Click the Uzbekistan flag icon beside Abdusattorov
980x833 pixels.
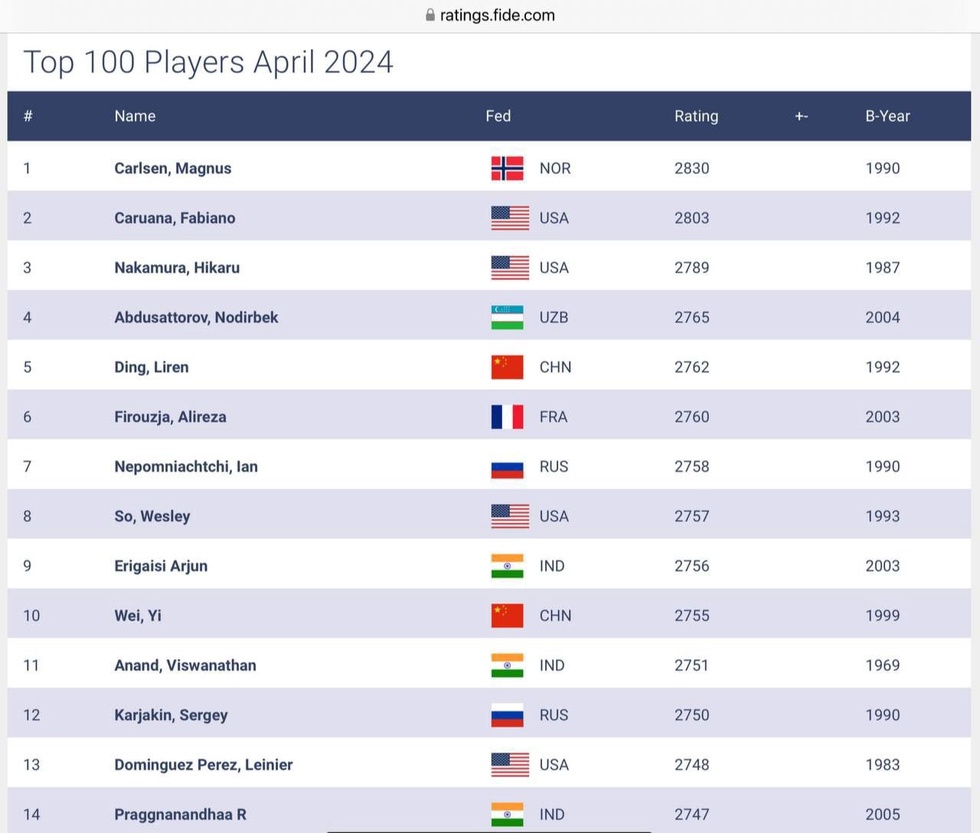click(507, 317)
